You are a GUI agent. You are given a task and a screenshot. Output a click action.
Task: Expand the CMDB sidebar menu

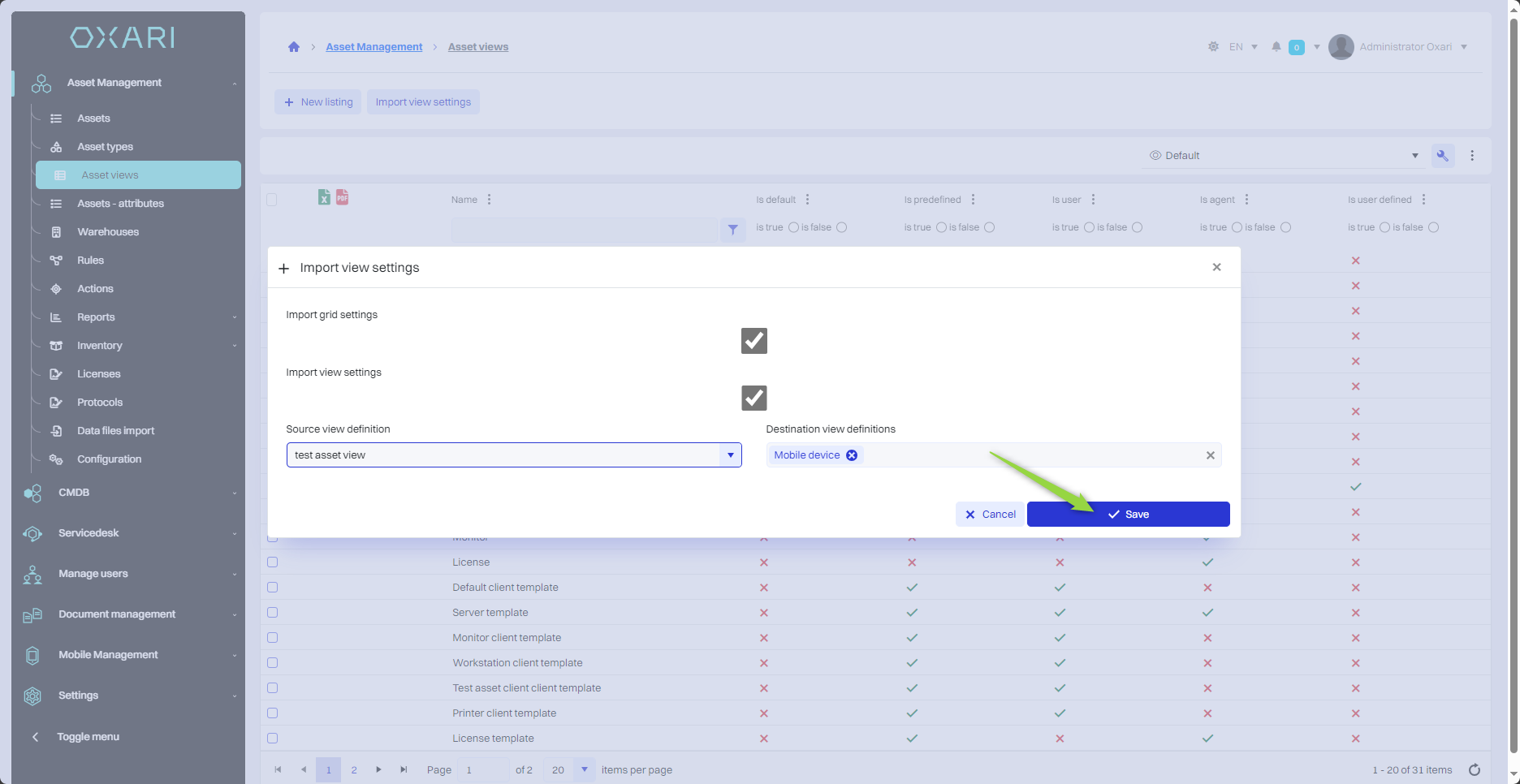[74, 493]
